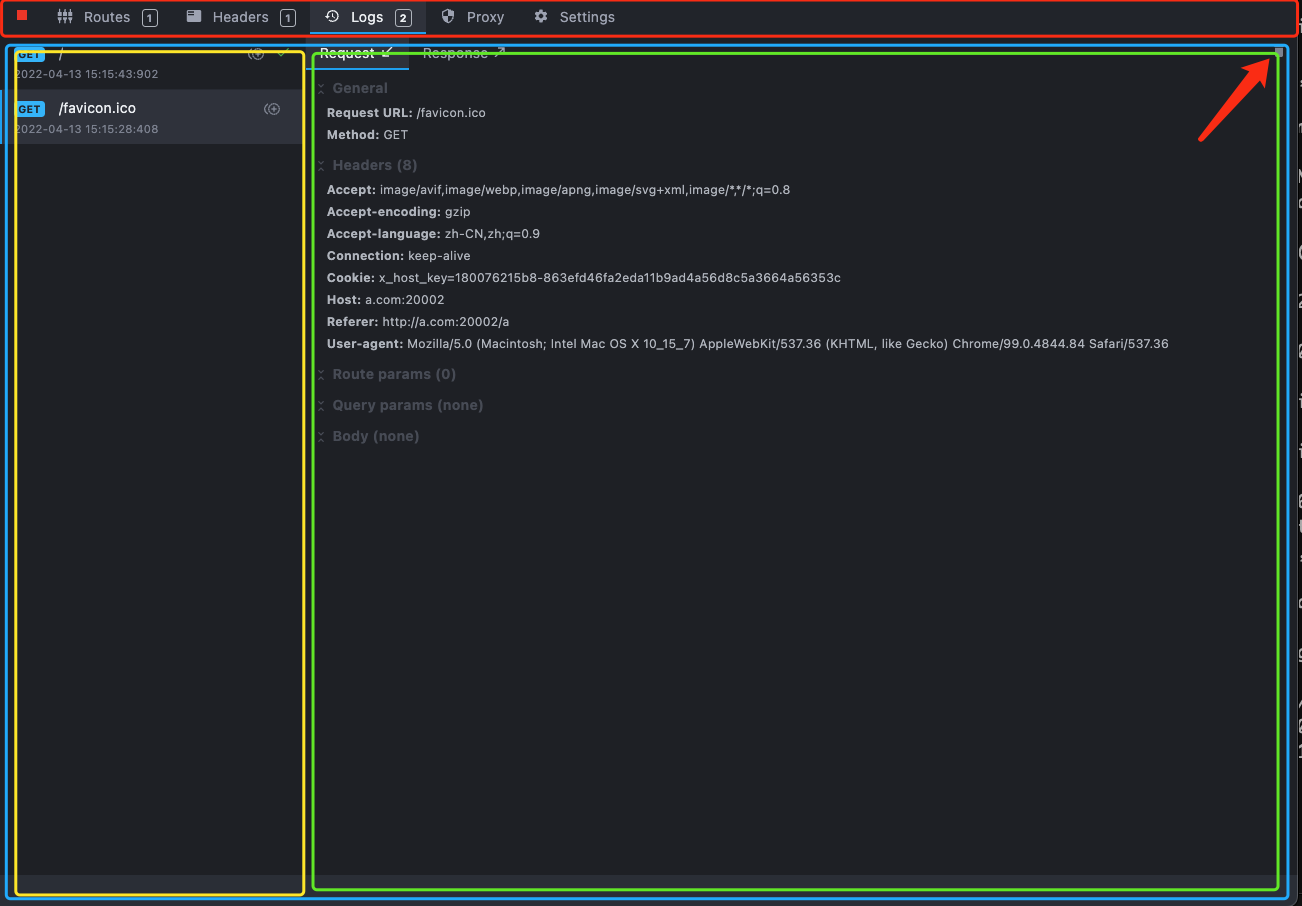
Task: Collapse the General section
Action: click(353, 88)
